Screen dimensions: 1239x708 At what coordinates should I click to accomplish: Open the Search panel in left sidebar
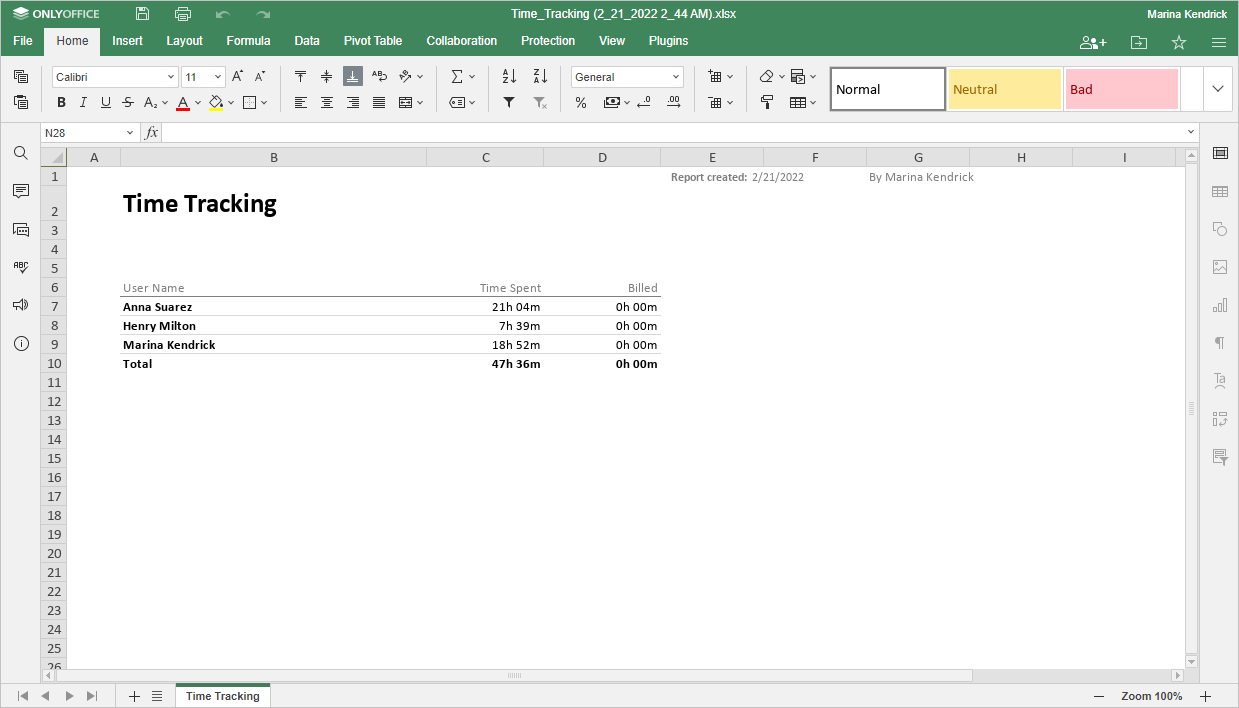click(20, 152)
